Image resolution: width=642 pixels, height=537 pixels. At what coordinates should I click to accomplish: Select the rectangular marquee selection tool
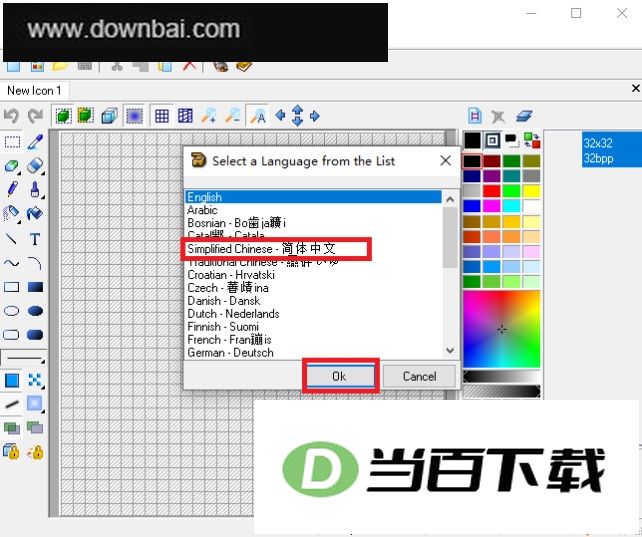coord(12,142)
